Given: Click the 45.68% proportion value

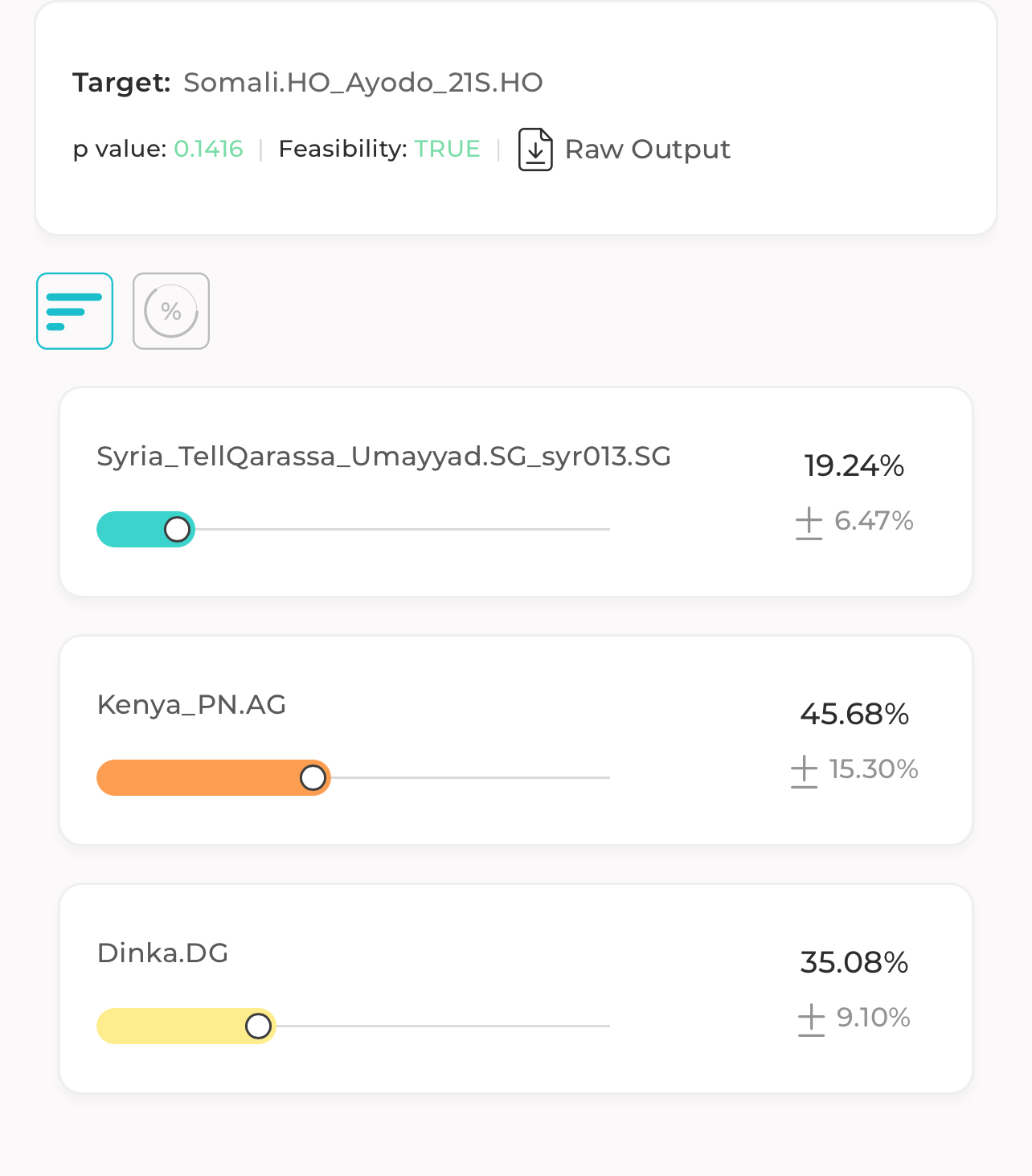Looking at the screenshot, I should click(854, 715).
